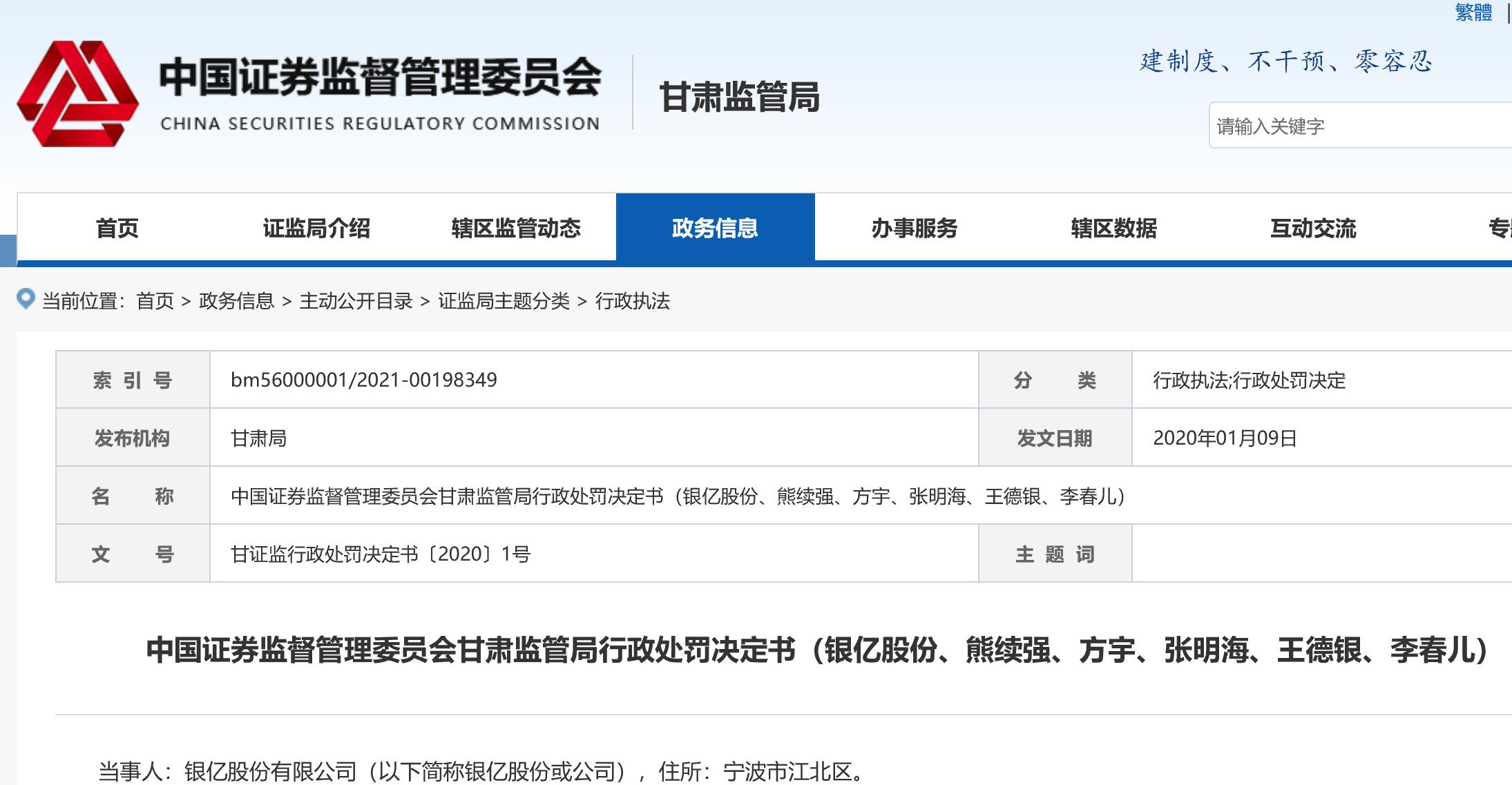The width and height of the screenshot is (1512, 785).
Task: Open the 辖区监管动态 navigation tab
Action: (x=515, y=229)
